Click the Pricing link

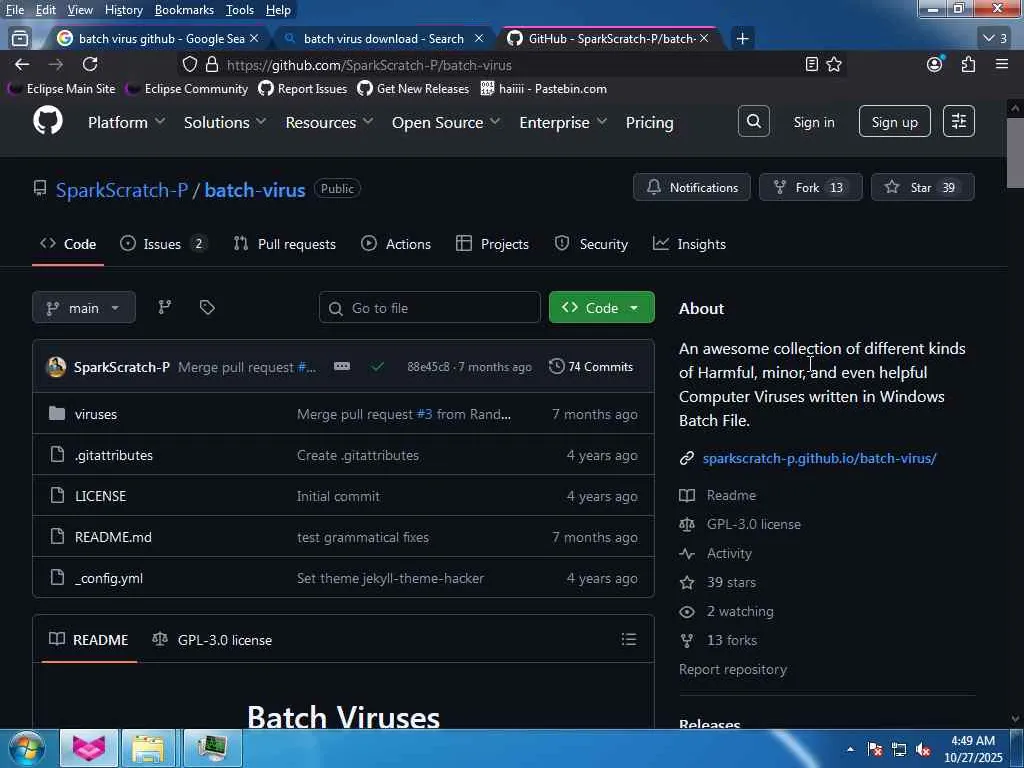coord(649,122)
